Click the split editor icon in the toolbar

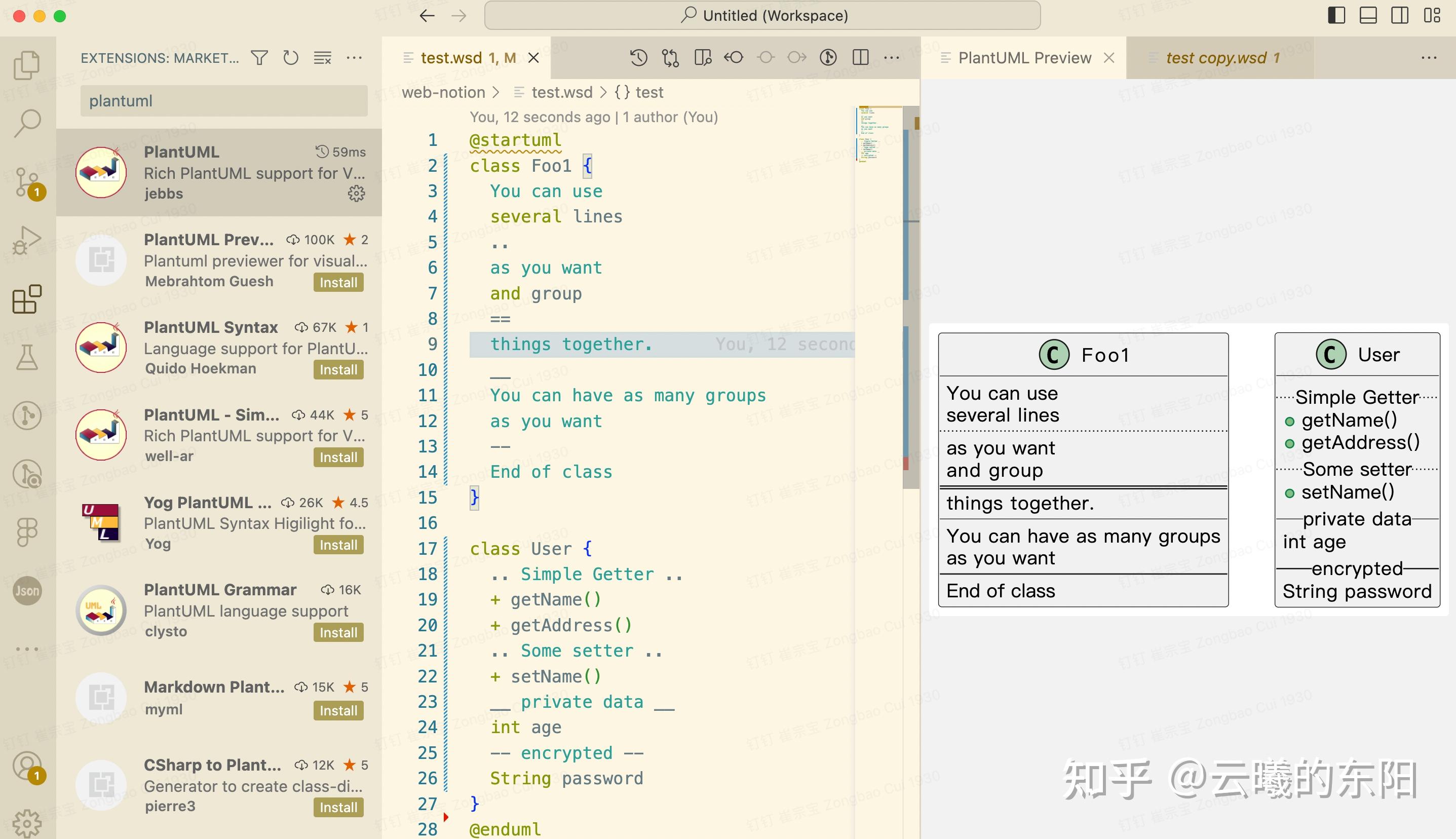860,57
